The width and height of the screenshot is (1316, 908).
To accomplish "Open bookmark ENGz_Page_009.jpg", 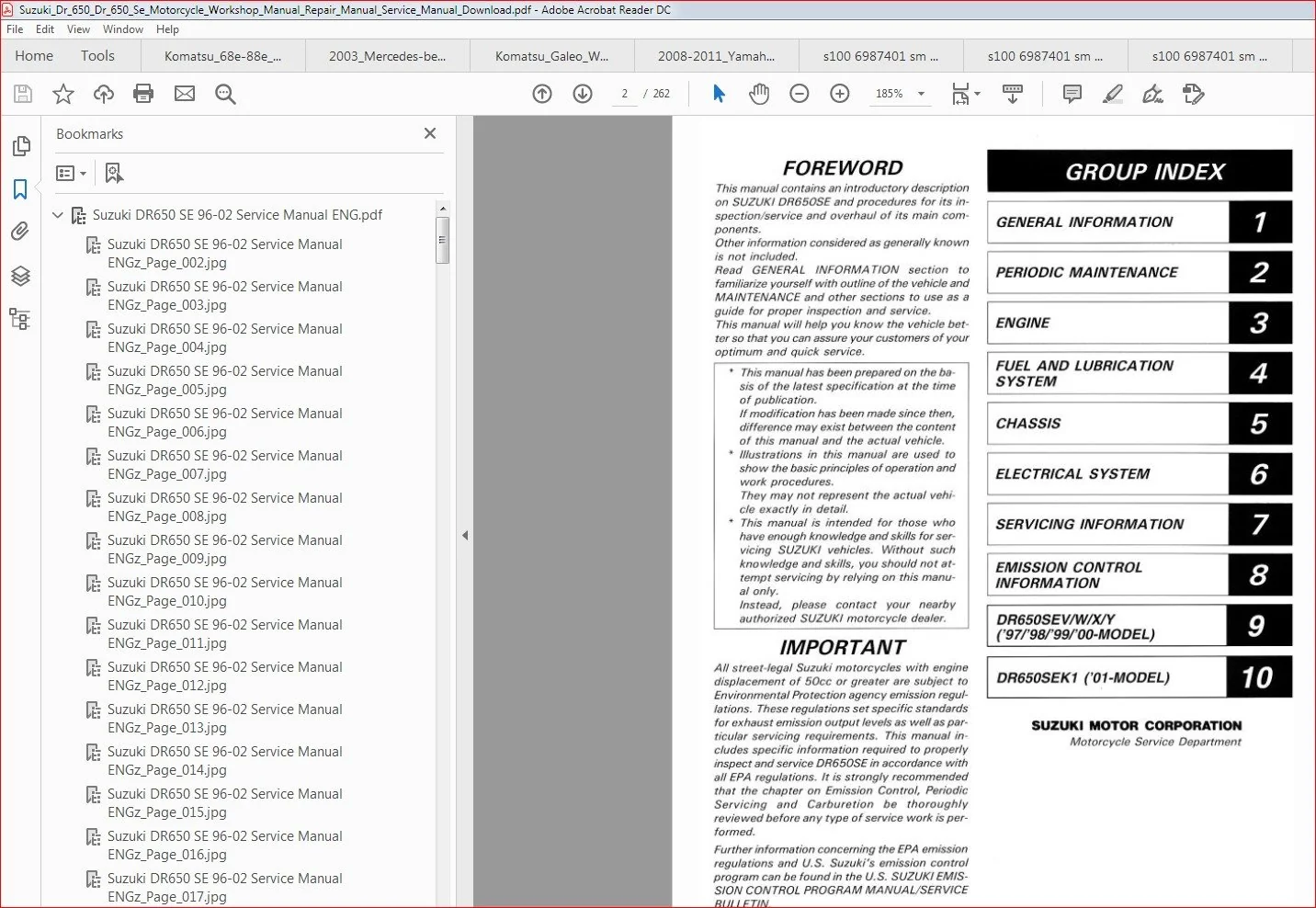I will pyautogui.click(x=224, y=550).
